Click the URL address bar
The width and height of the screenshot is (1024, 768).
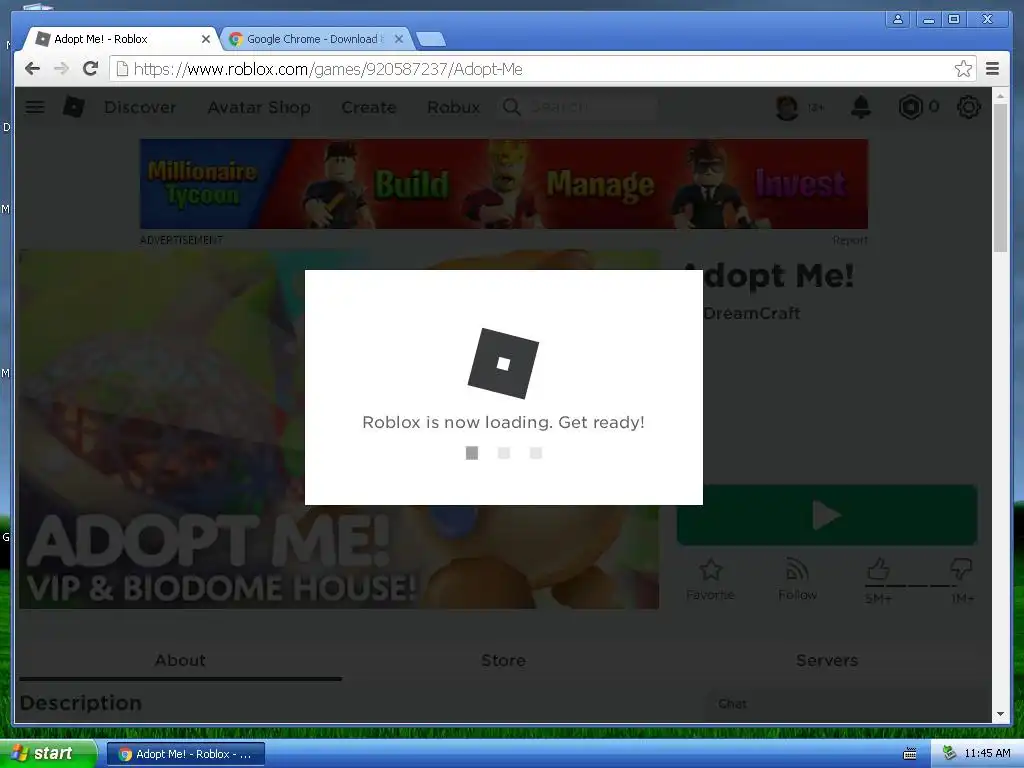[x=542, y=69]
